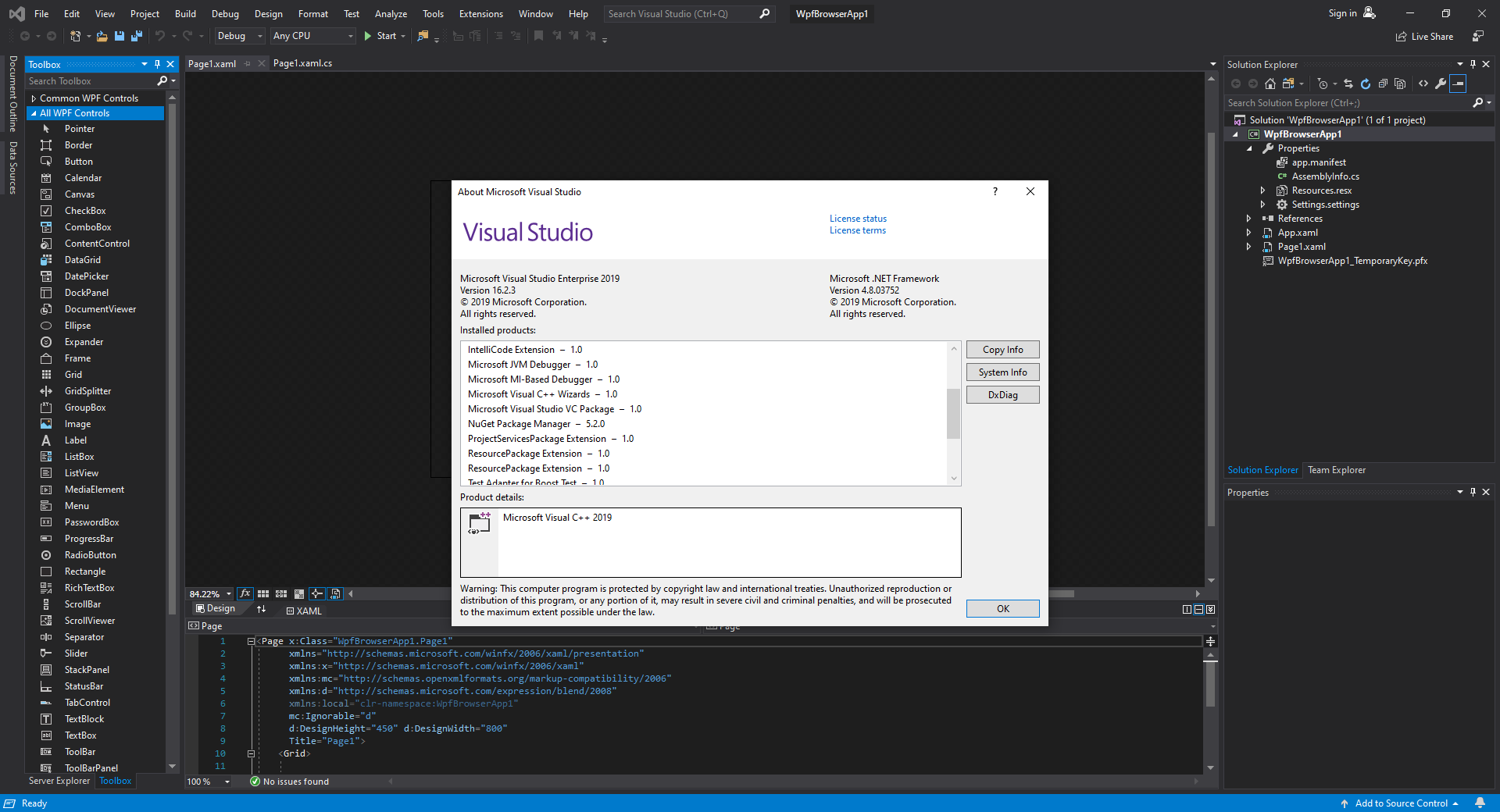The width and height of the screenshot is (1500, 812).
Task: Click the green Start debugging button
Action: [380, 36]
